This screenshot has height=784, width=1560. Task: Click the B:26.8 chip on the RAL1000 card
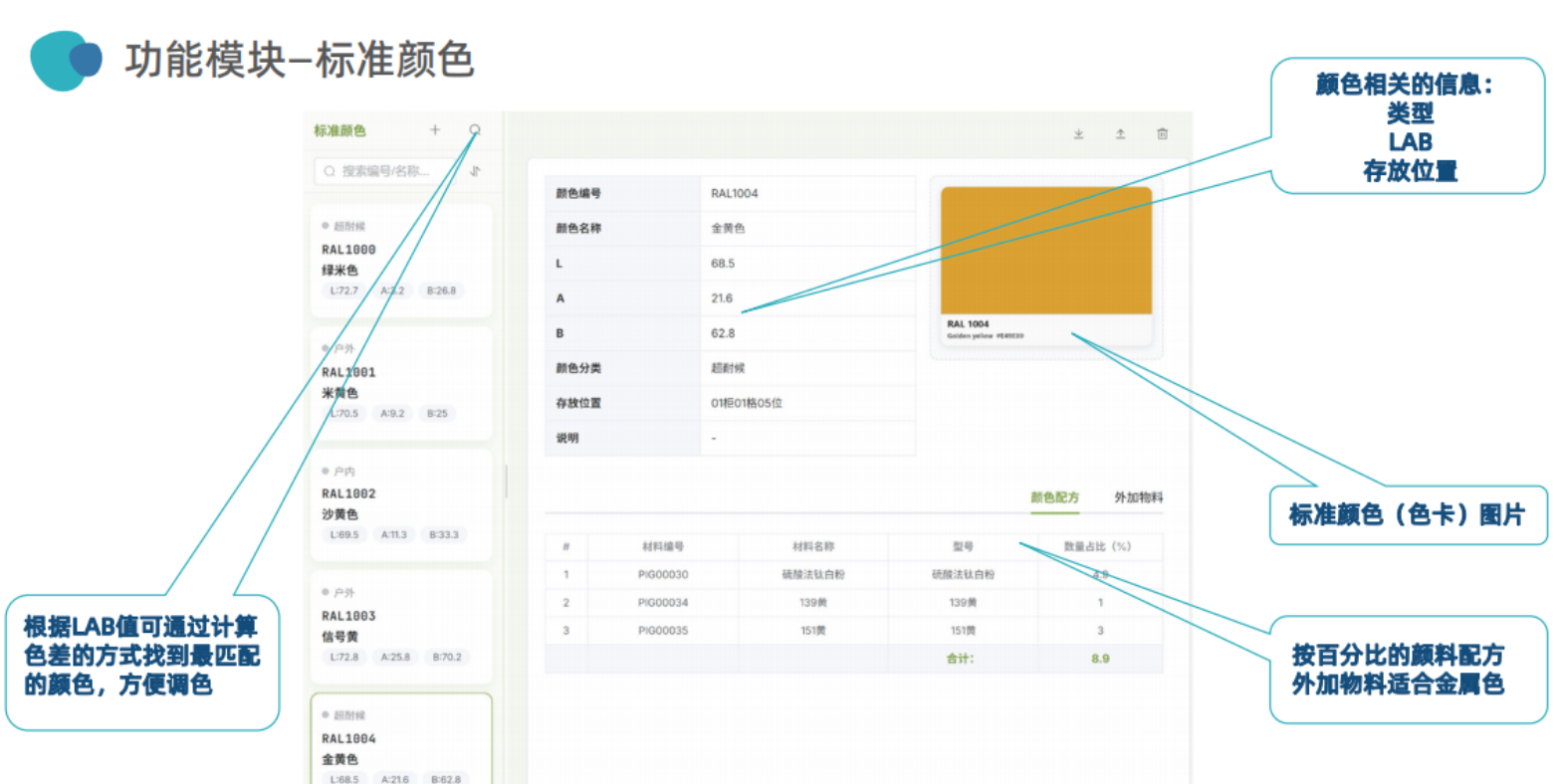pos(441,292)
